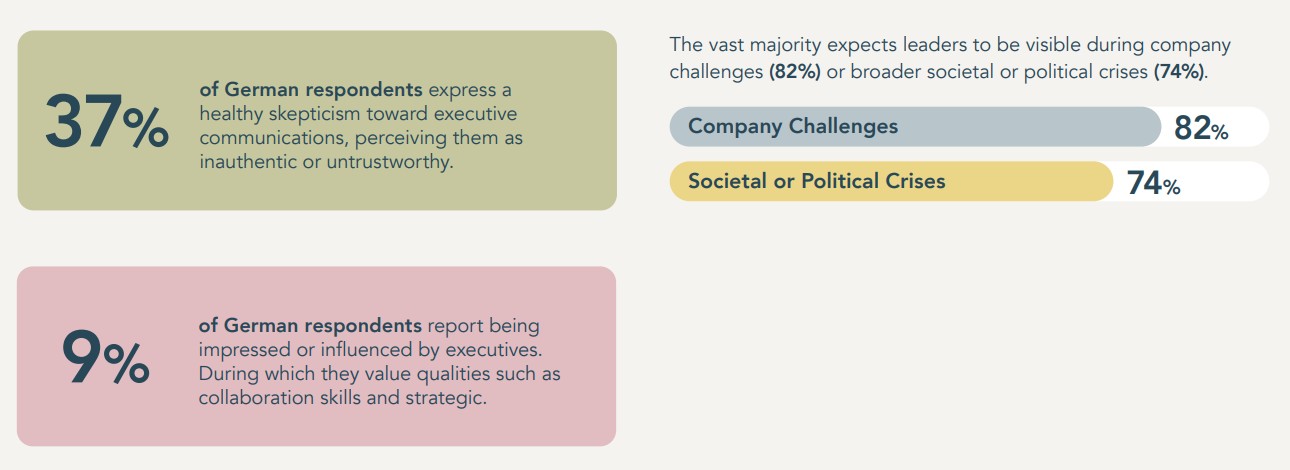Screen dimensions: 1290x470
Task: Click "During which they value qualities" line
Action: click(378, 374)
